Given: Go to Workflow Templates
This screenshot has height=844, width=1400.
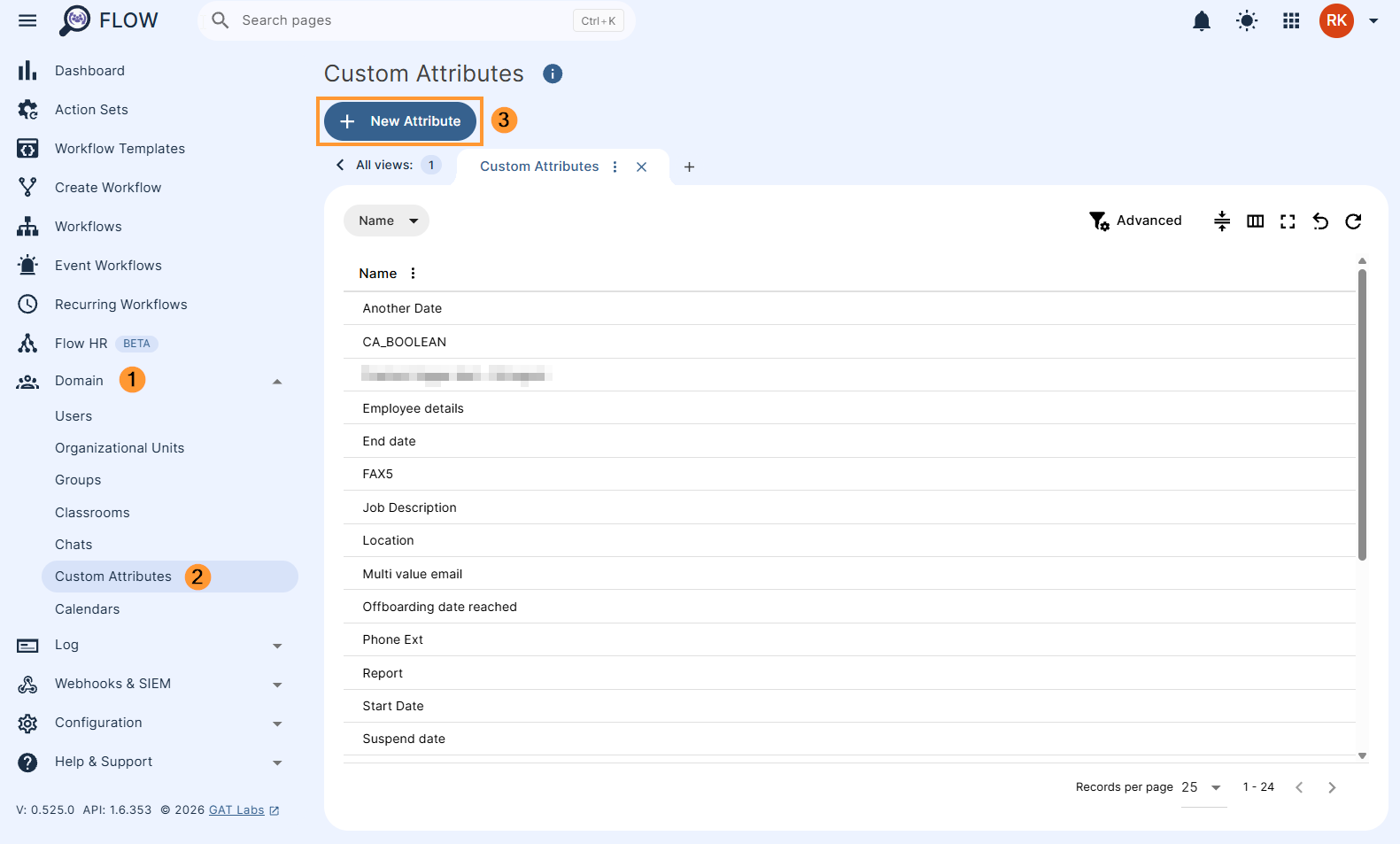Looking at the screenshot, I should pyautogui.click(x=120, y=149).
